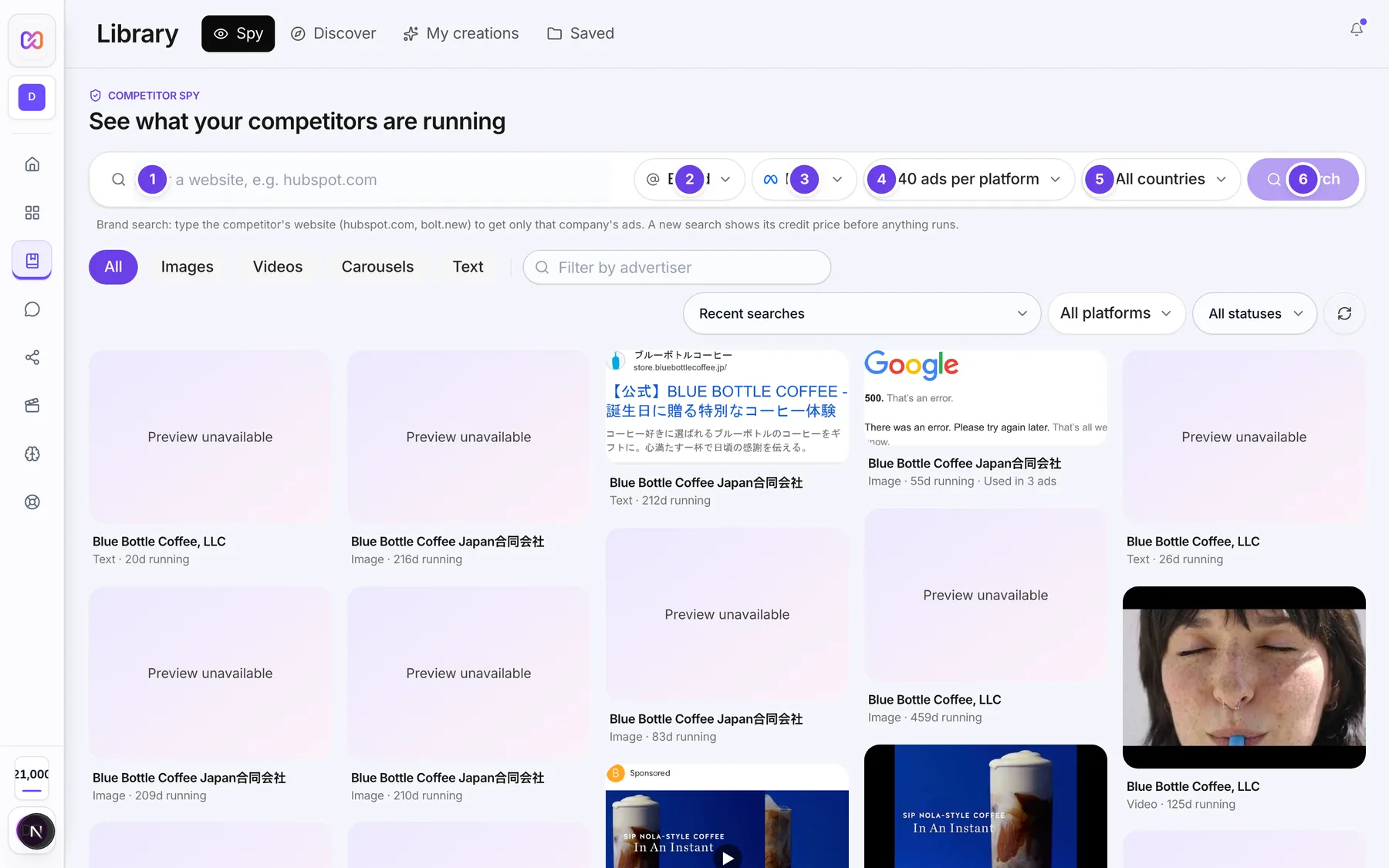1389x868 pixels.
Task: Open the ad card running 459d
Action: pos(985,595)
